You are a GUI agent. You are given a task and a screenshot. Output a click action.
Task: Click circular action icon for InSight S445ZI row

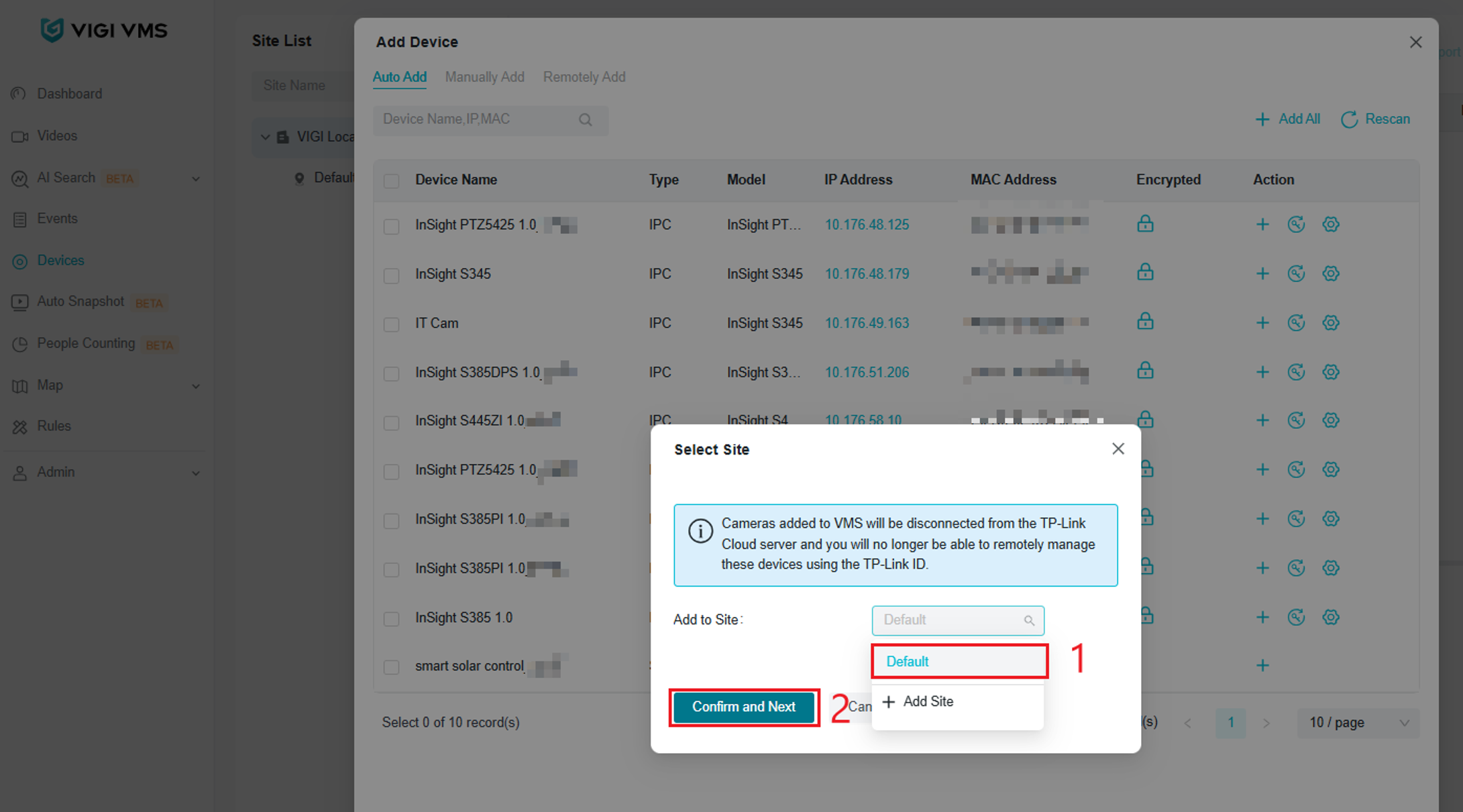pyautogui.click(x=1296, y=420)
